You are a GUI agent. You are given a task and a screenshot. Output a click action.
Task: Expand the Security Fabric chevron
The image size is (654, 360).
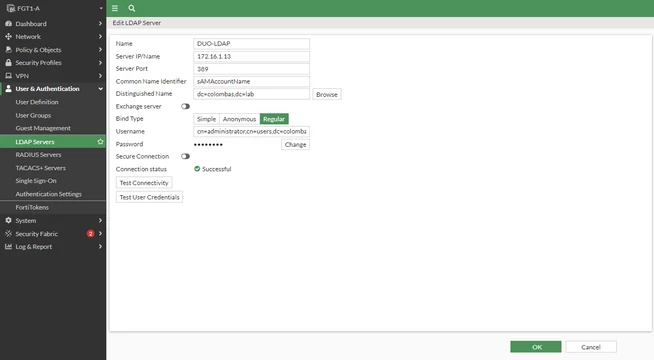tap(100, 234)
